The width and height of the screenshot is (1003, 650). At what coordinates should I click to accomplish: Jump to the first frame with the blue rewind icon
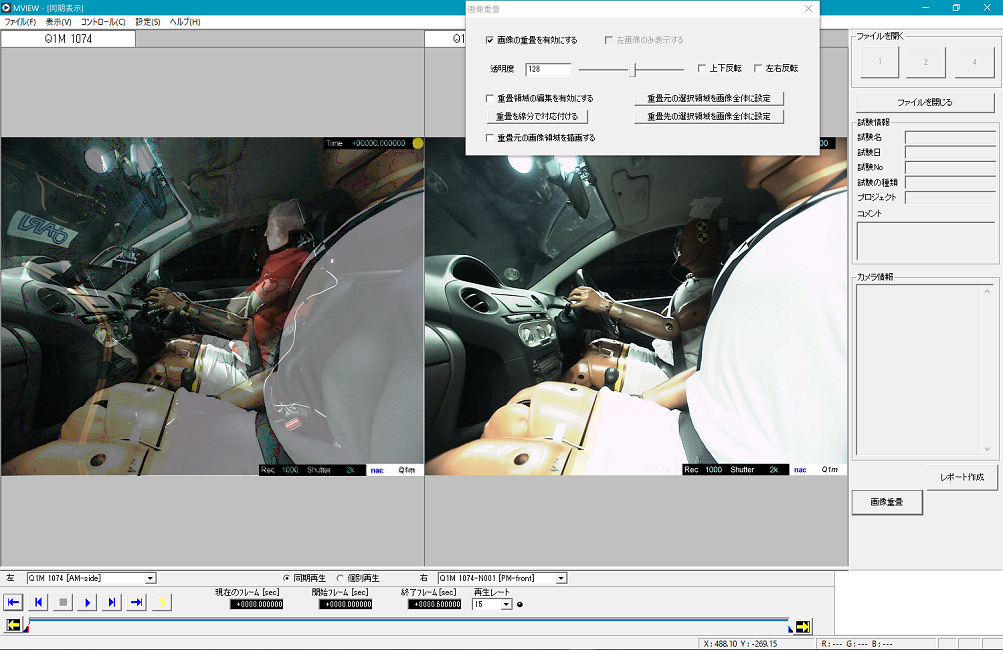[13, 602]
